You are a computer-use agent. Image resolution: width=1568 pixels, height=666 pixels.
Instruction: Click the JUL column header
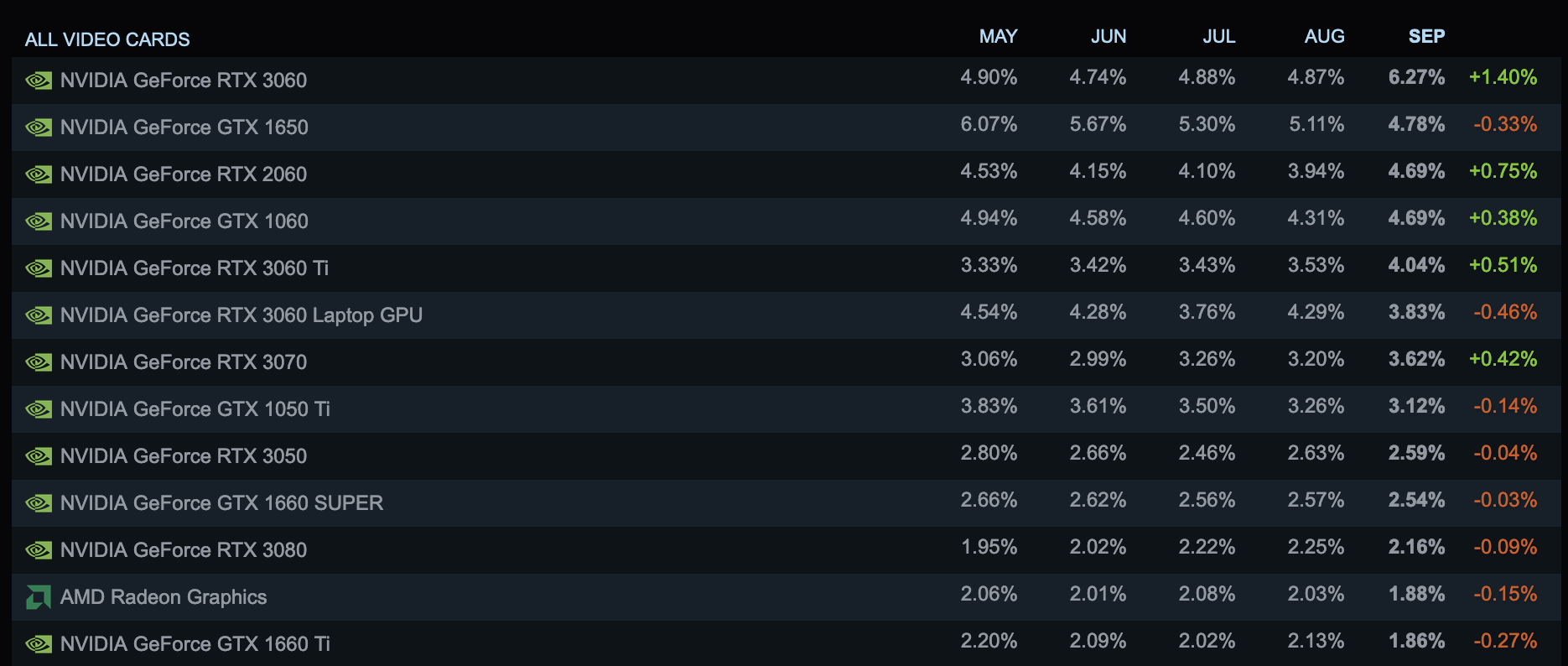tap(1218, 36)
